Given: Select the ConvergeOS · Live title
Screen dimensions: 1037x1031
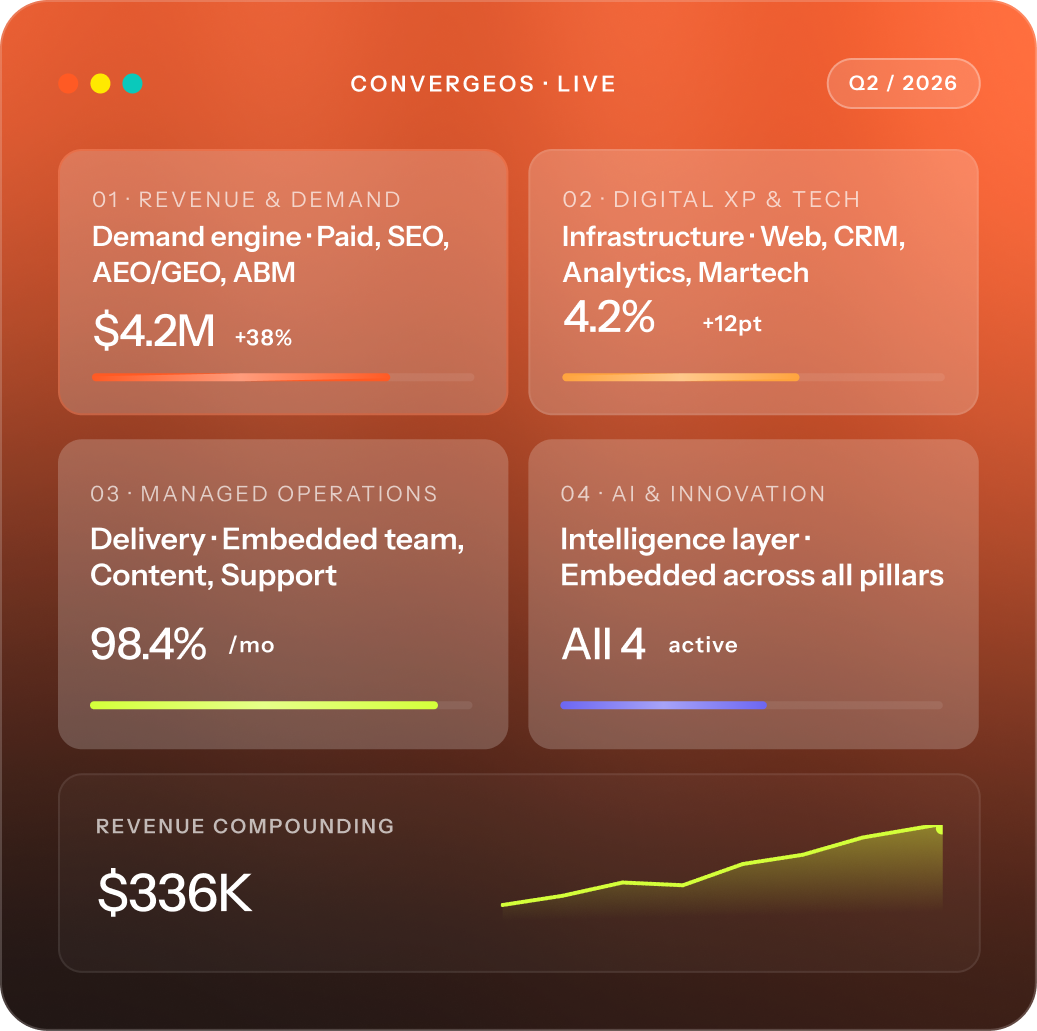Looking at the screenshot, I should (483, 84).
